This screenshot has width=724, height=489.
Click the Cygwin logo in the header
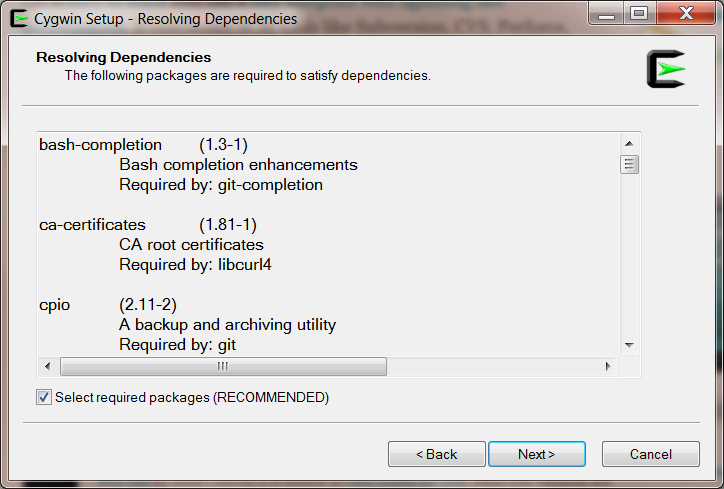tap(666, 69)
